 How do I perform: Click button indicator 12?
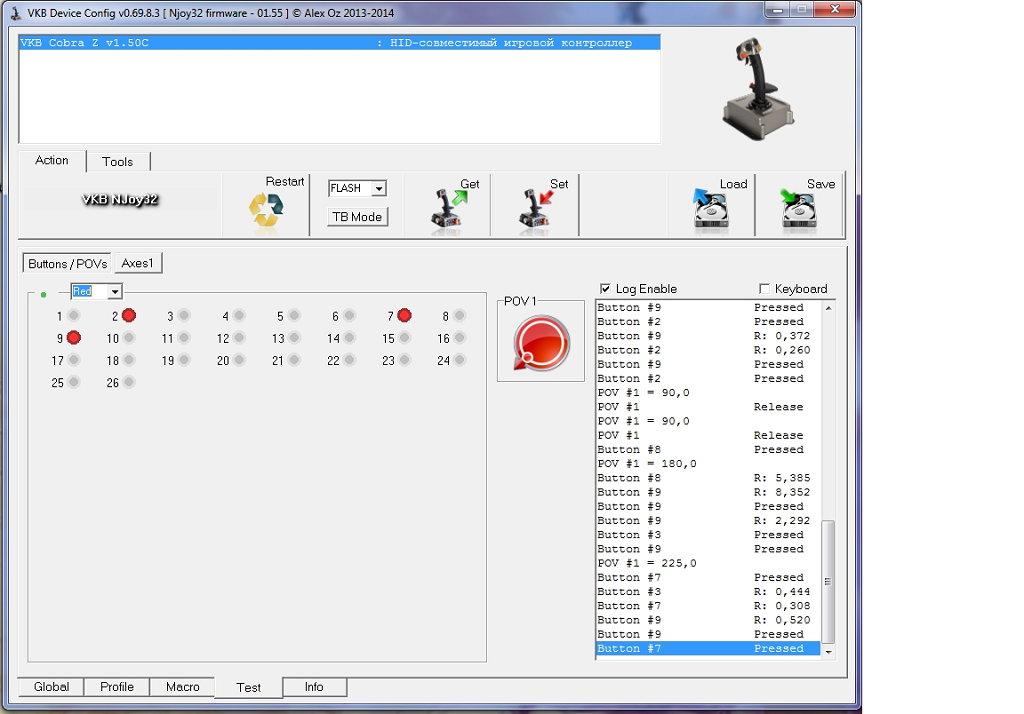pos(239,338)
